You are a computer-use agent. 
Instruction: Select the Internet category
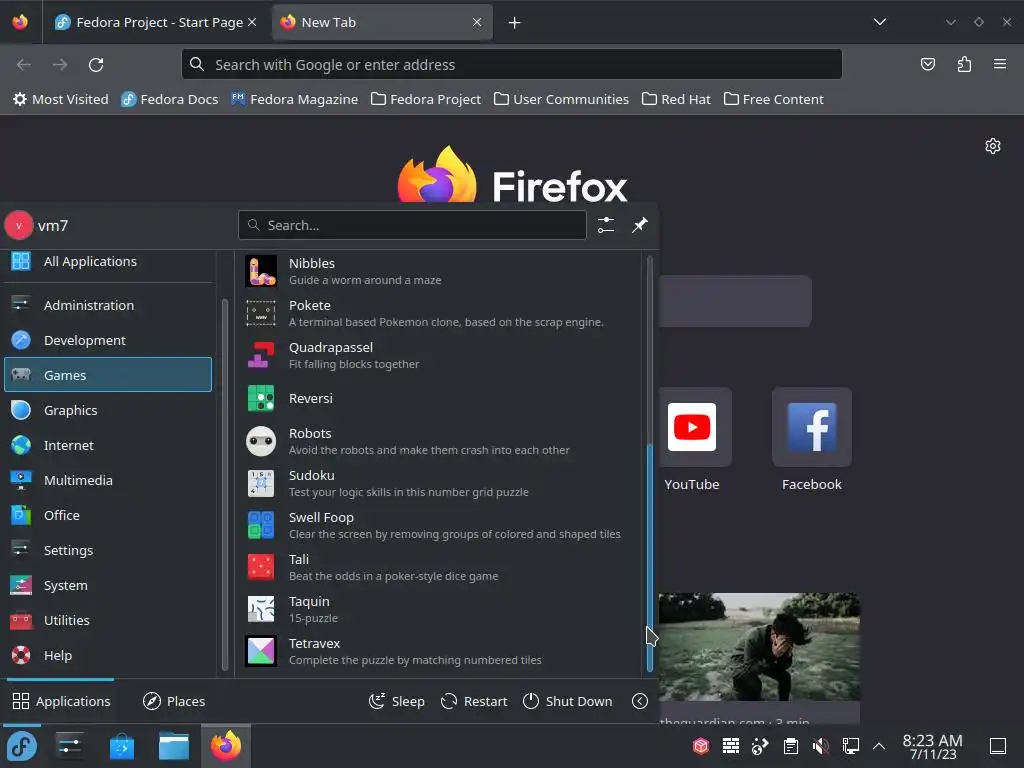[108, 445]
